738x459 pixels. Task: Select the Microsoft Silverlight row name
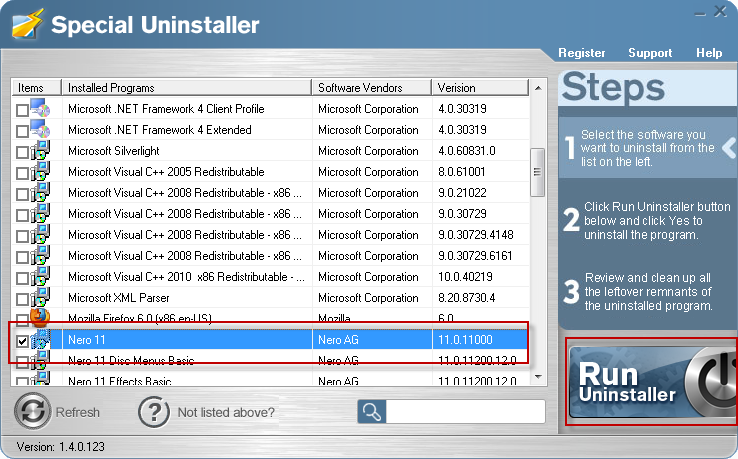click(113, 151)
